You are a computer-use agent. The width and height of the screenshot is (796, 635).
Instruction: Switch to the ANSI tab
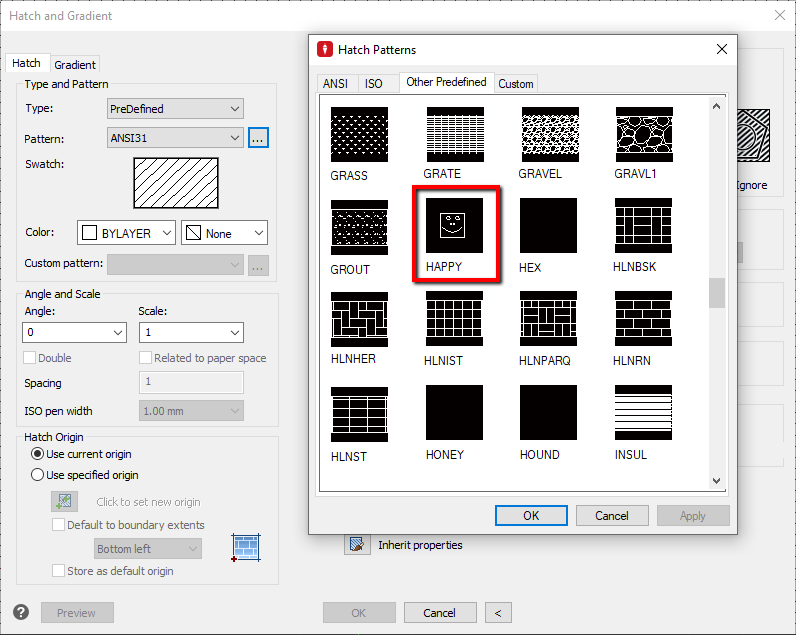[333, 83]
